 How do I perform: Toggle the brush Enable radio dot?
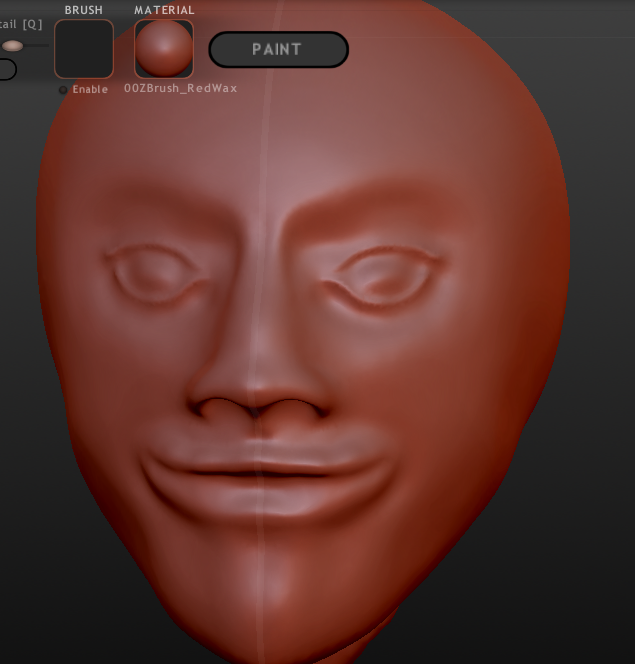point(63,90)
